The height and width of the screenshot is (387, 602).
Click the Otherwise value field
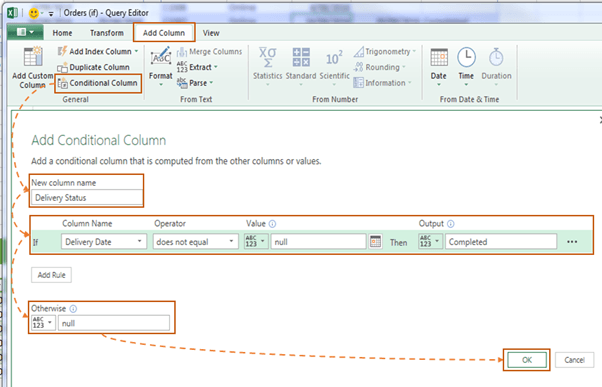tap(114, 323)
